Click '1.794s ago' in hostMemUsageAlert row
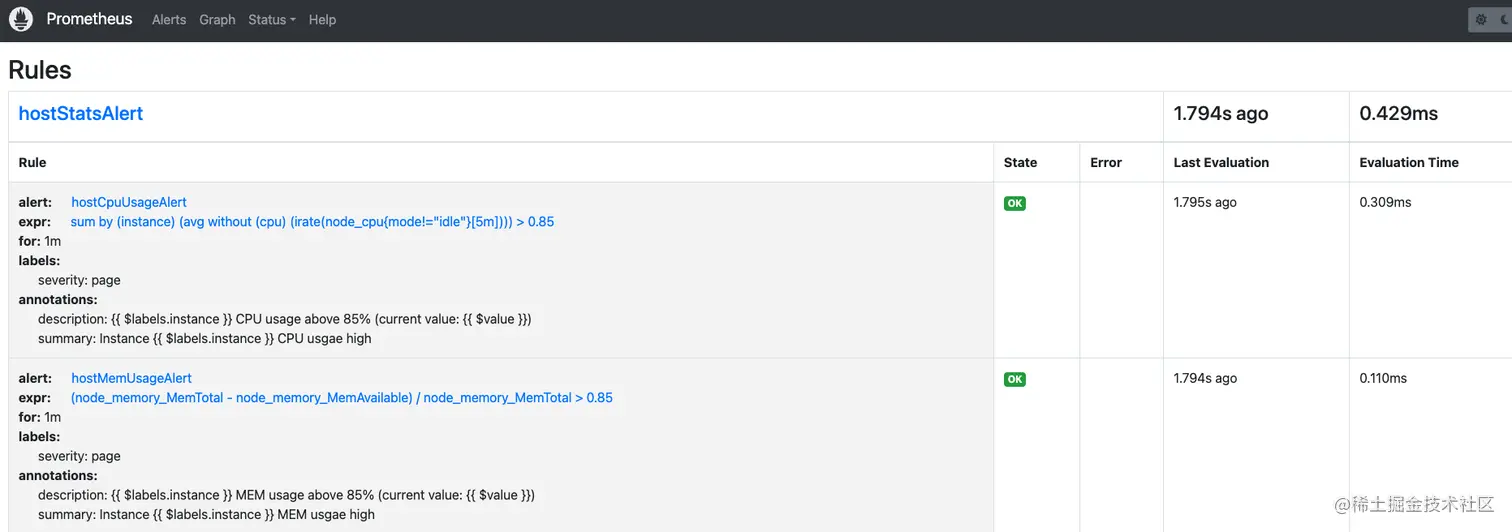Screen dimensions: 1512x532 (1205, 378)
